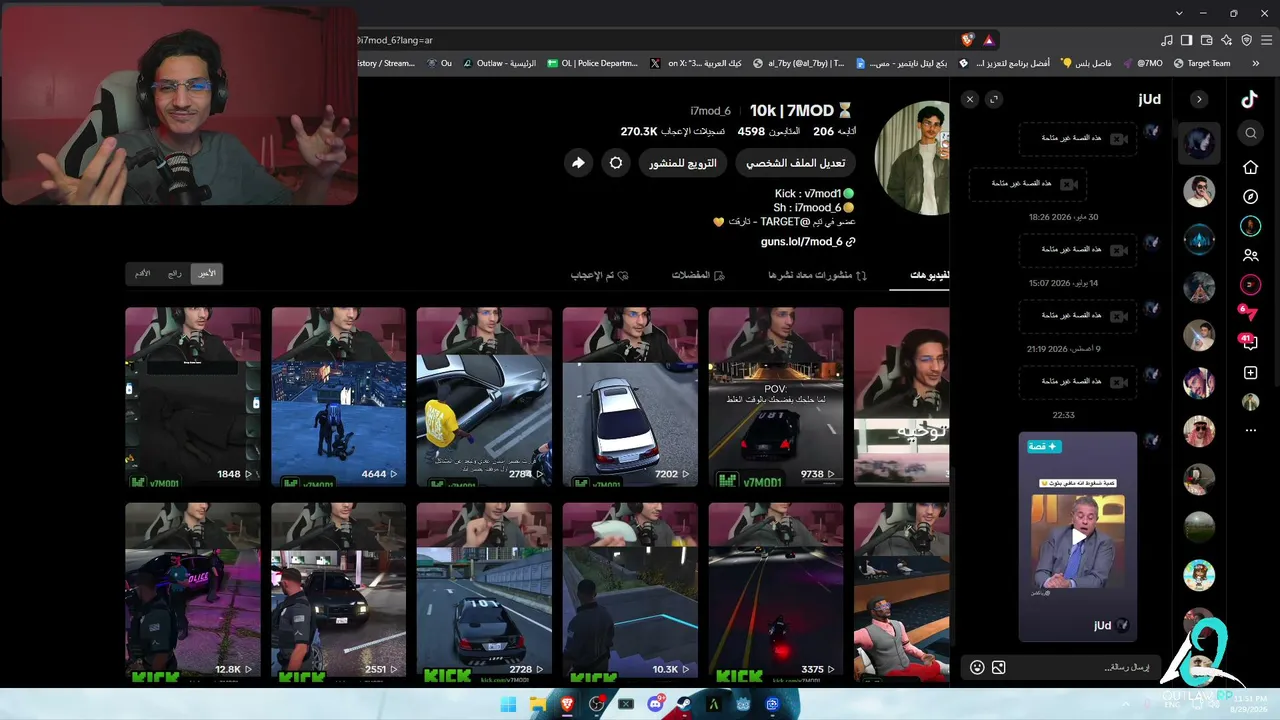Open the video with 2551 views
Screen dimensions: 1280x720
tap(339, 592)
